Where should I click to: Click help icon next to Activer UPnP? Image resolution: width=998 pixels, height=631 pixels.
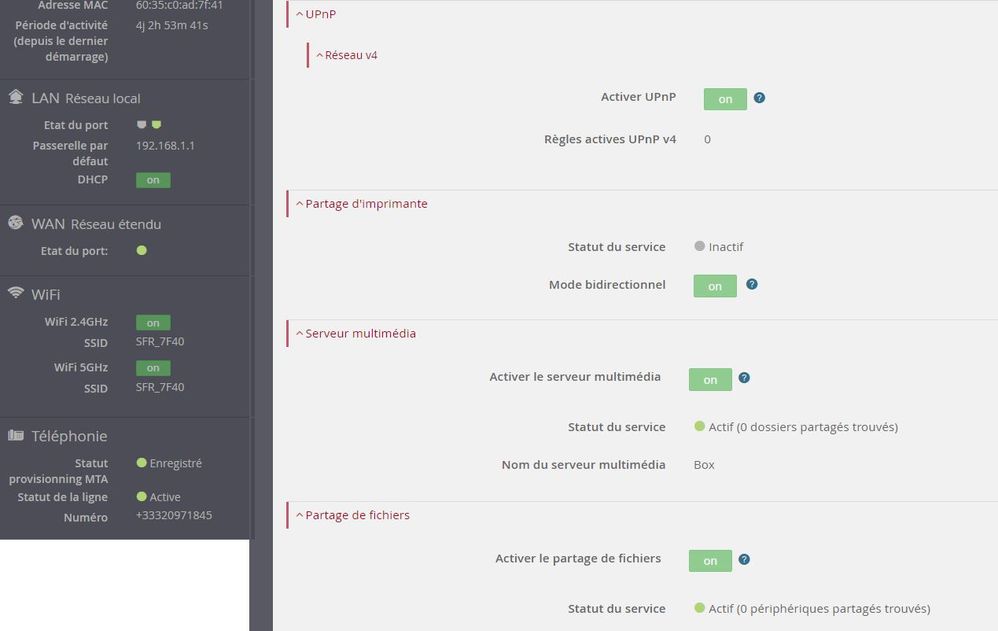click(x=760, y=98)
